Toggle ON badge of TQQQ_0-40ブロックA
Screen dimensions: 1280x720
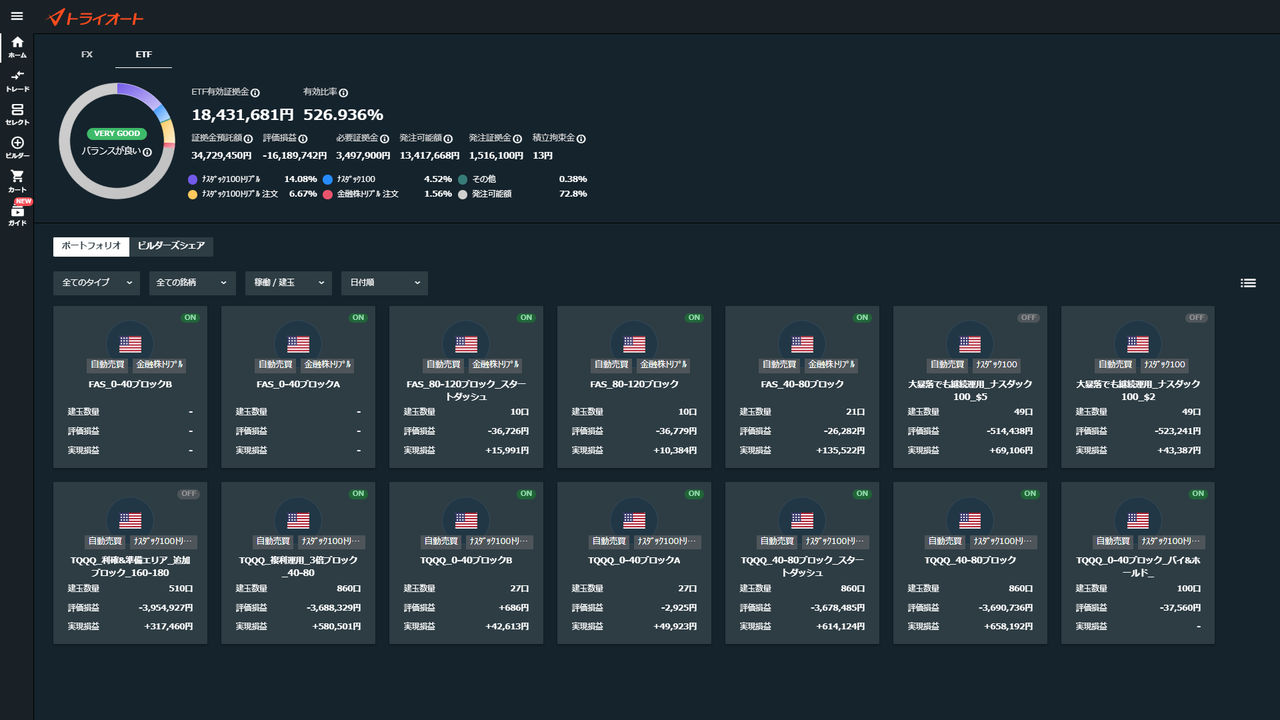(x=694, y=493)
